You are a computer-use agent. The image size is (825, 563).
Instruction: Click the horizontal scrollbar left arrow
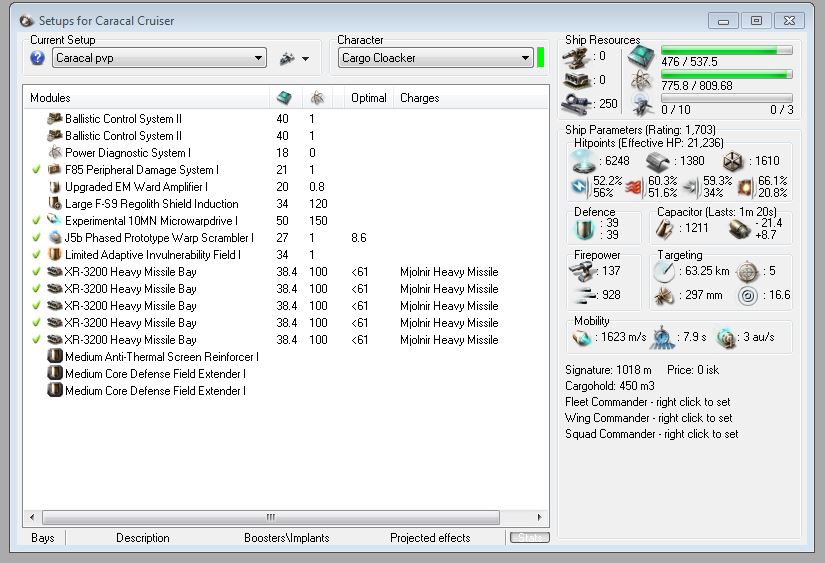pos(32,517)
